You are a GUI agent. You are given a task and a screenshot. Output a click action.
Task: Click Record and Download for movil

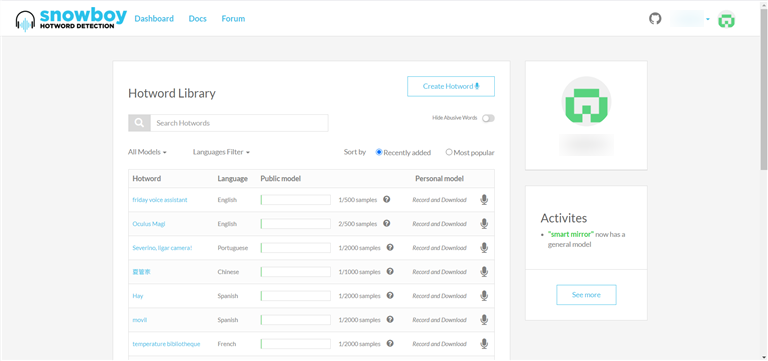pyautogui.click(x=439, y=320)
